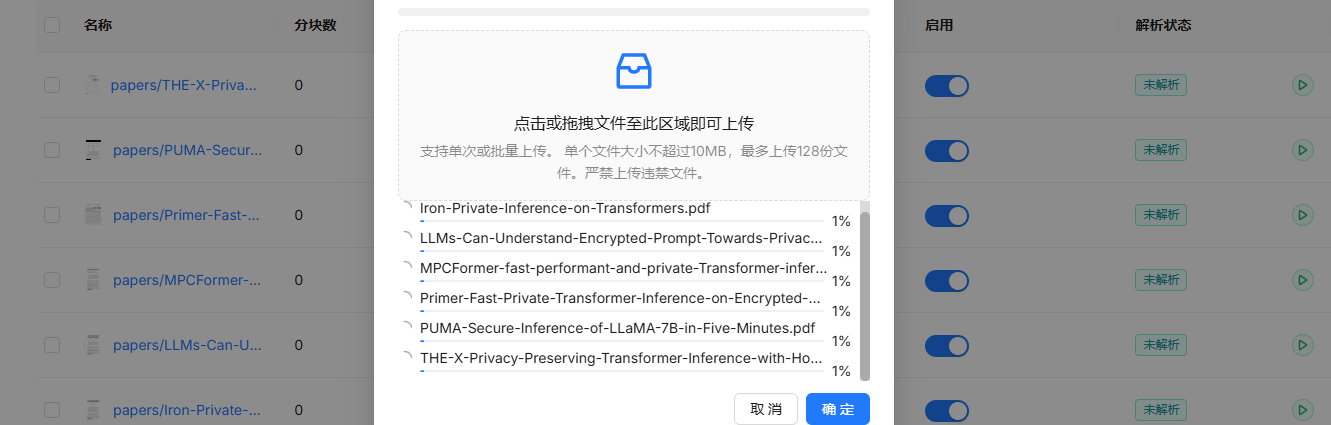This screenshot has height=425, width=1331.
Task: Switch off the MPCFormer enable toggle
Action: click(946, 281)
